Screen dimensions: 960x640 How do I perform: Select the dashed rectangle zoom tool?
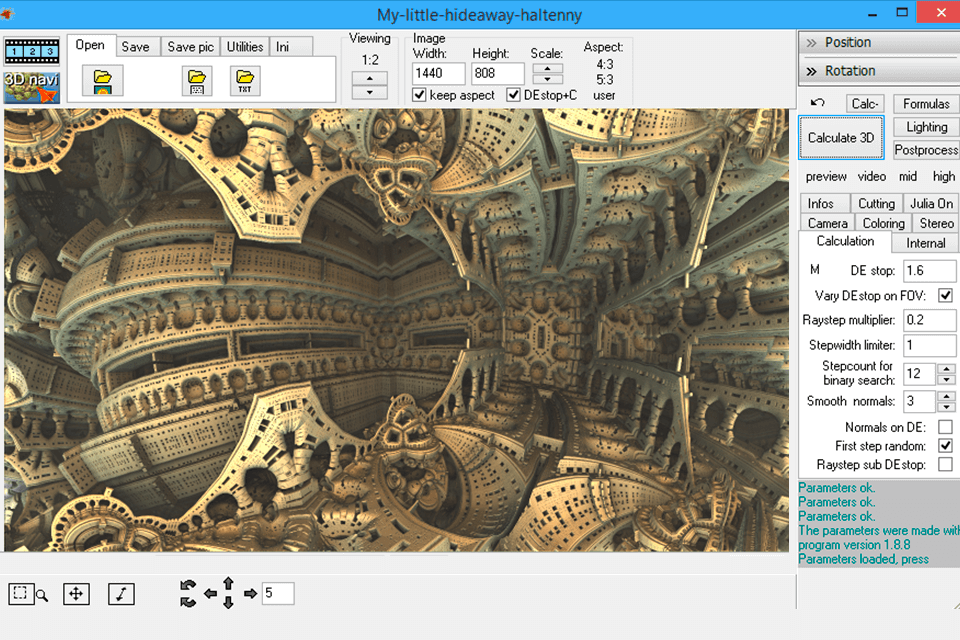click(x=21, y=594)
